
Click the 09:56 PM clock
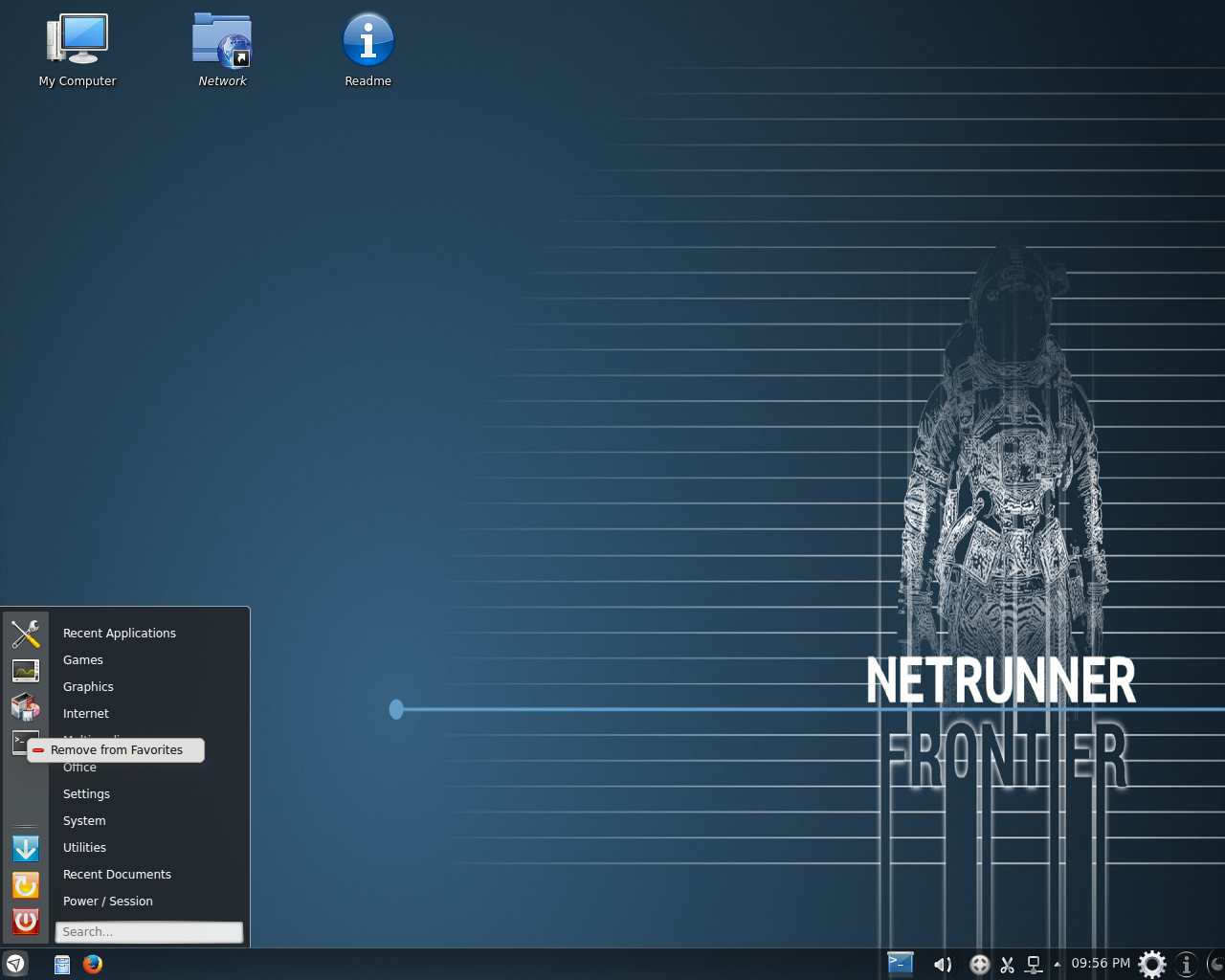point(1101,964)
